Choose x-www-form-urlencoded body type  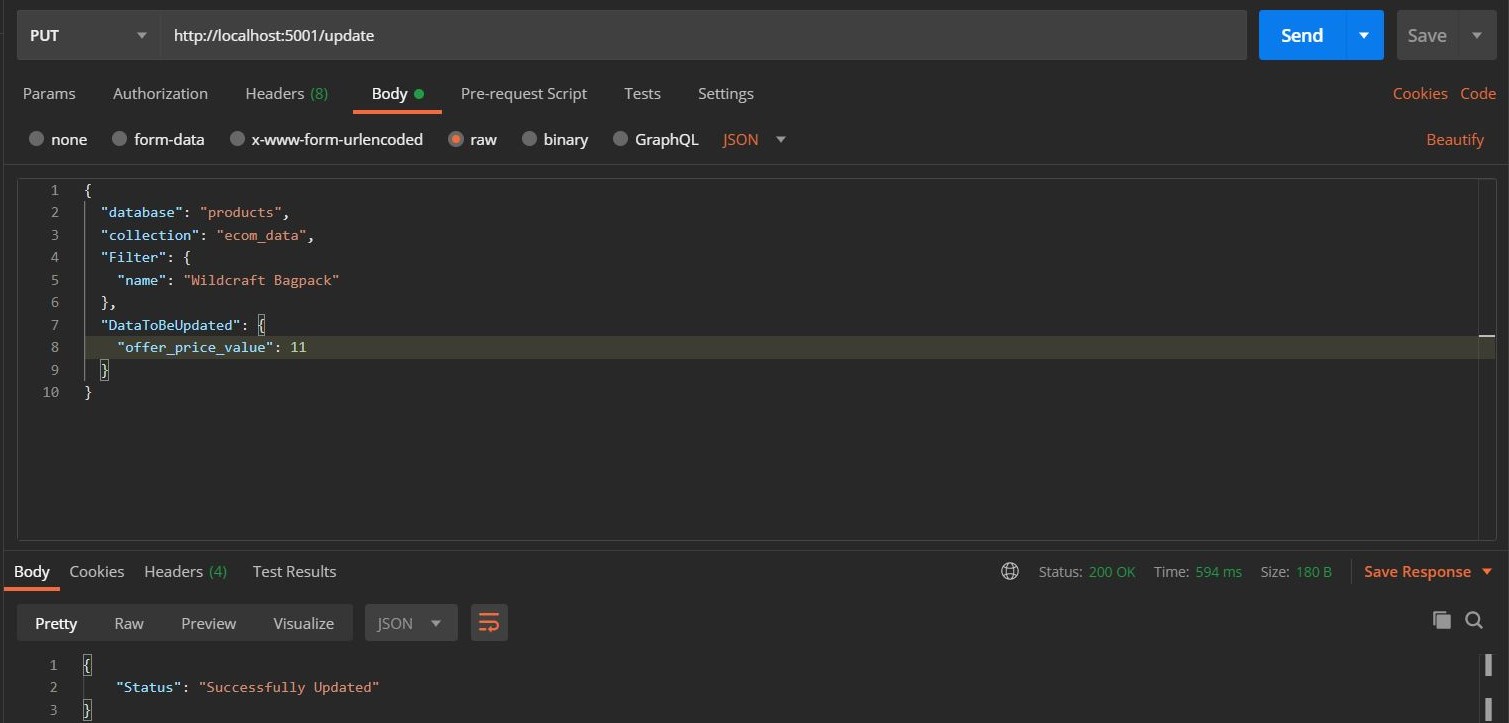point(237,140)
